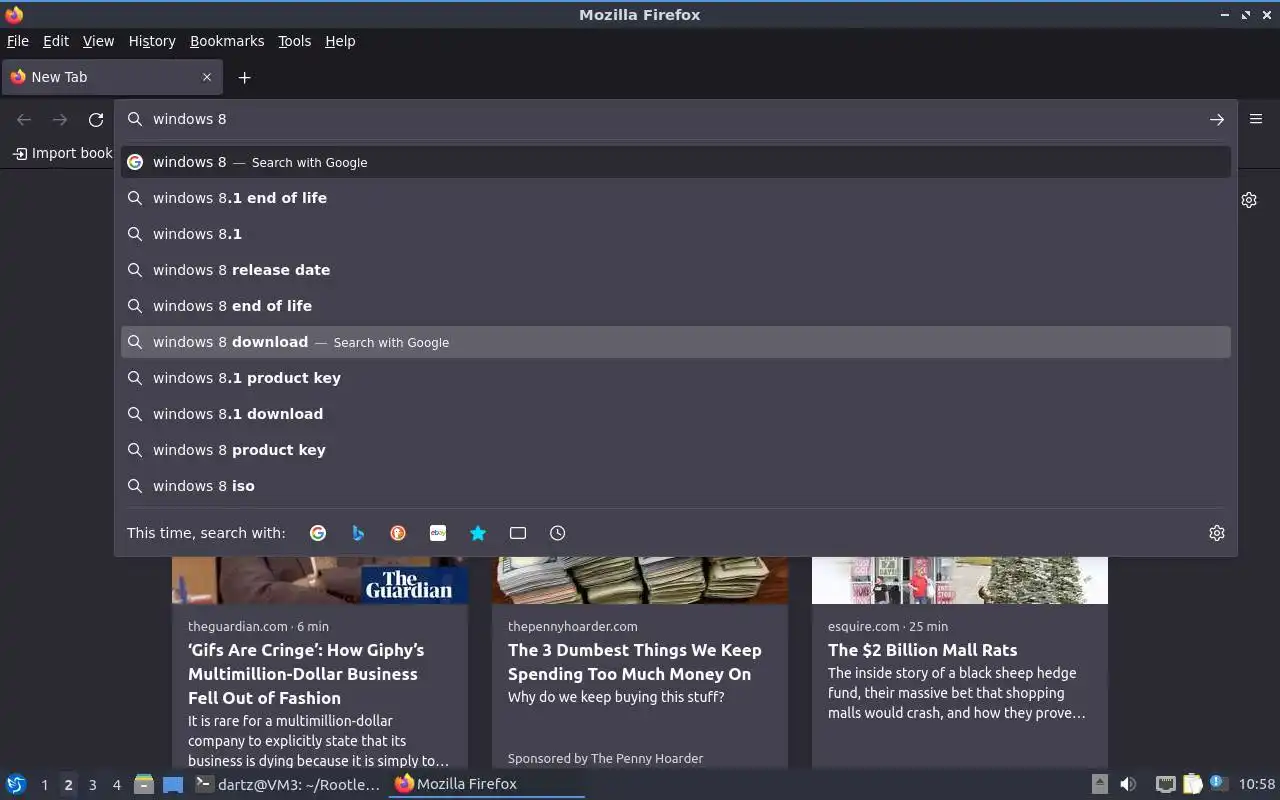Switch to workspace 1

(x=44, y=785)
